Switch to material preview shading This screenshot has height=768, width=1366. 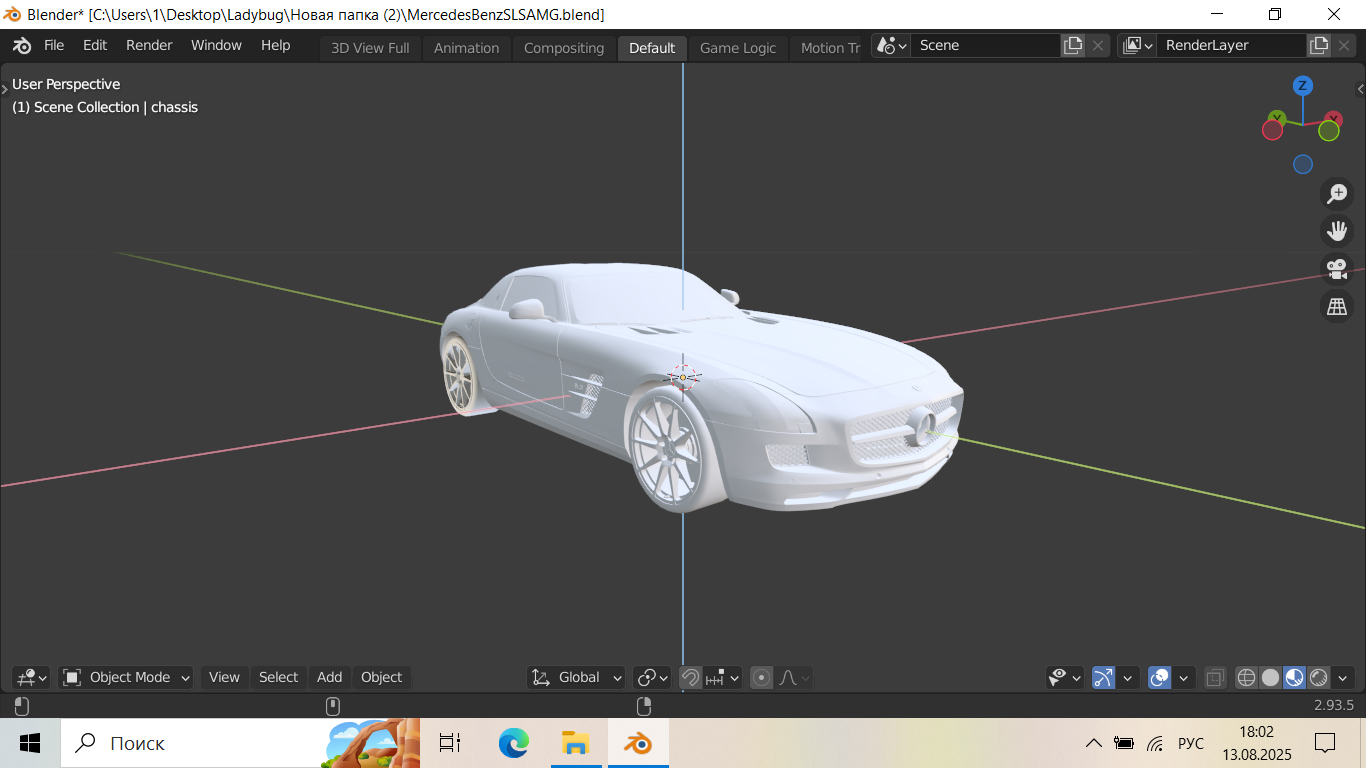tap(1294, 678)
